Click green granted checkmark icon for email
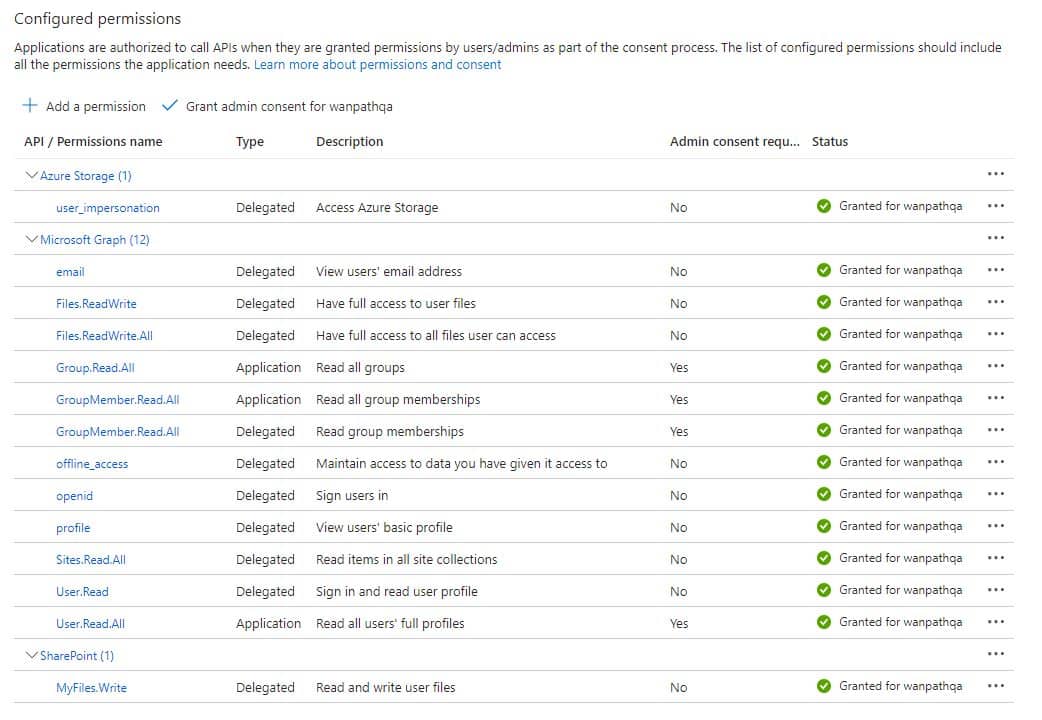 pyautogui.click(x=823, y=271)
